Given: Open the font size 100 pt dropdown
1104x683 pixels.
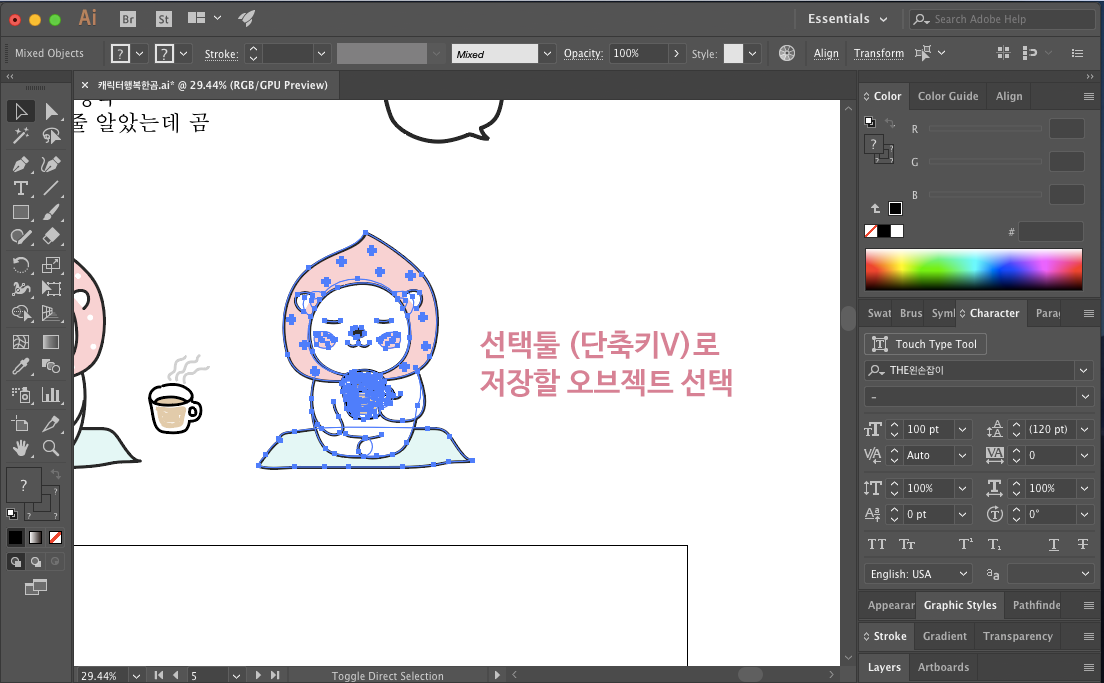Looking at the screenshot, I should [962, 430].
